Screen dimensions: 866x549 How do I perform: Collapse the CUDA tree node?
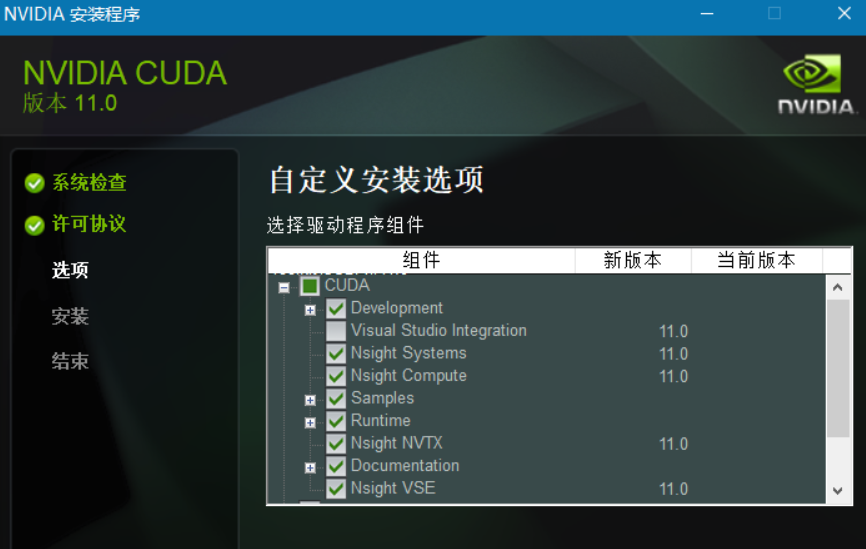click(x=284, y=287)
